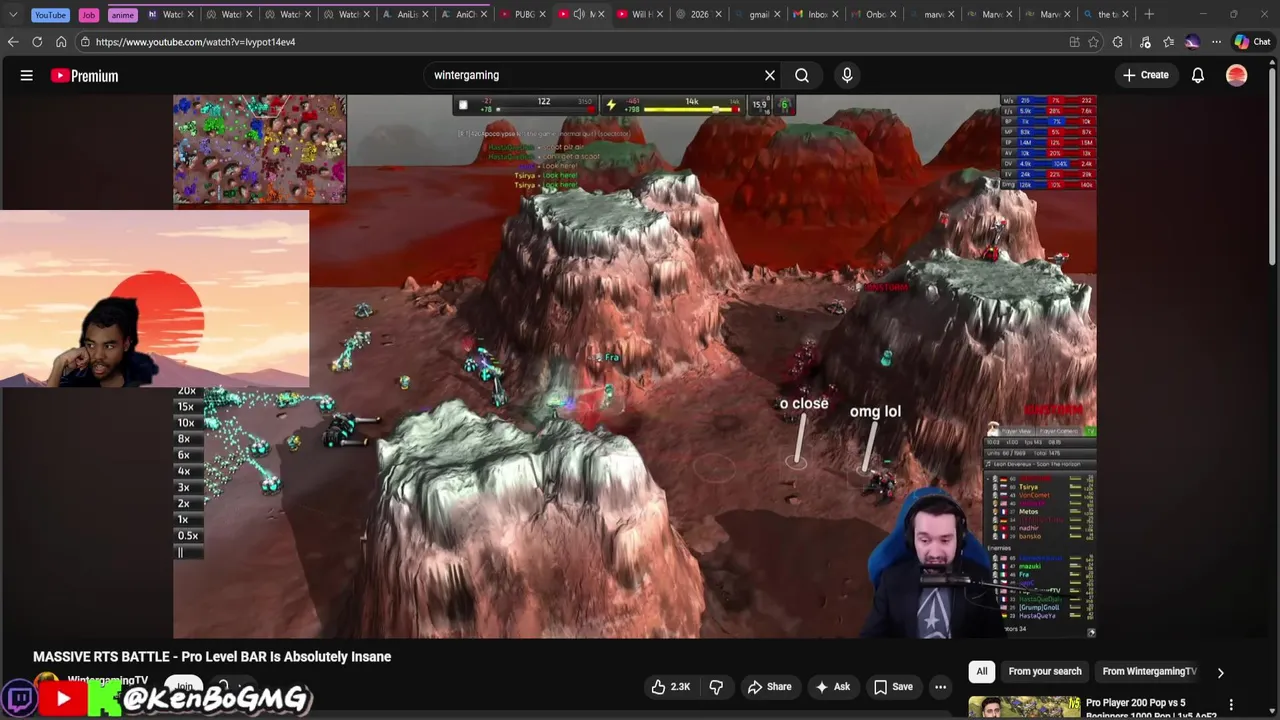Screen dimensions: 1280x720
Task: Open browser Settings and more menu
Action: (x=1216, y=42)
